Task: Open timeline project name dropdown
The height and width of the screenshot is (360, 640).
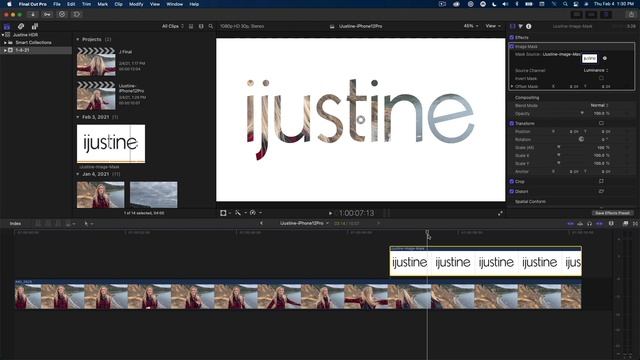Action: click(x=304, y=223)
